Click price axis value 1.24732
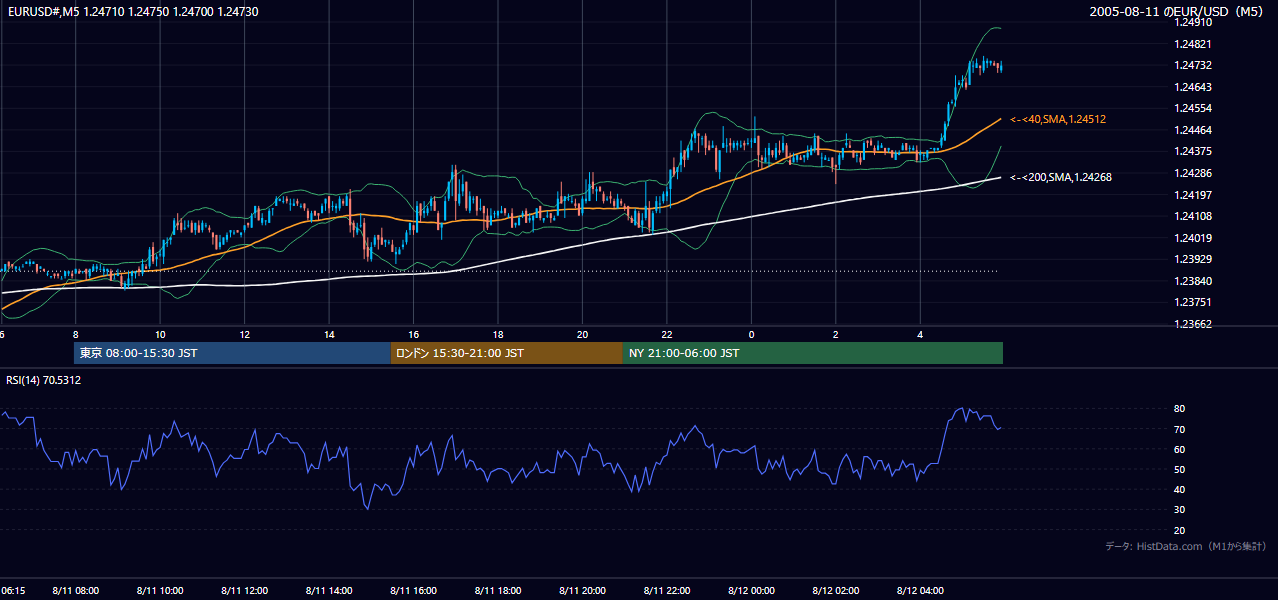1278x600 pixels. (1194, 65)
